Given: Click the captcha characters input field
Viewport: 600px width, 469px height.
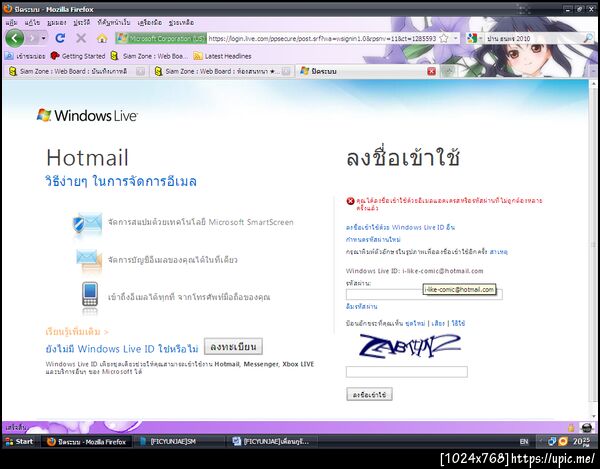Looking at the screenshot, I should [x=407, y=372].
